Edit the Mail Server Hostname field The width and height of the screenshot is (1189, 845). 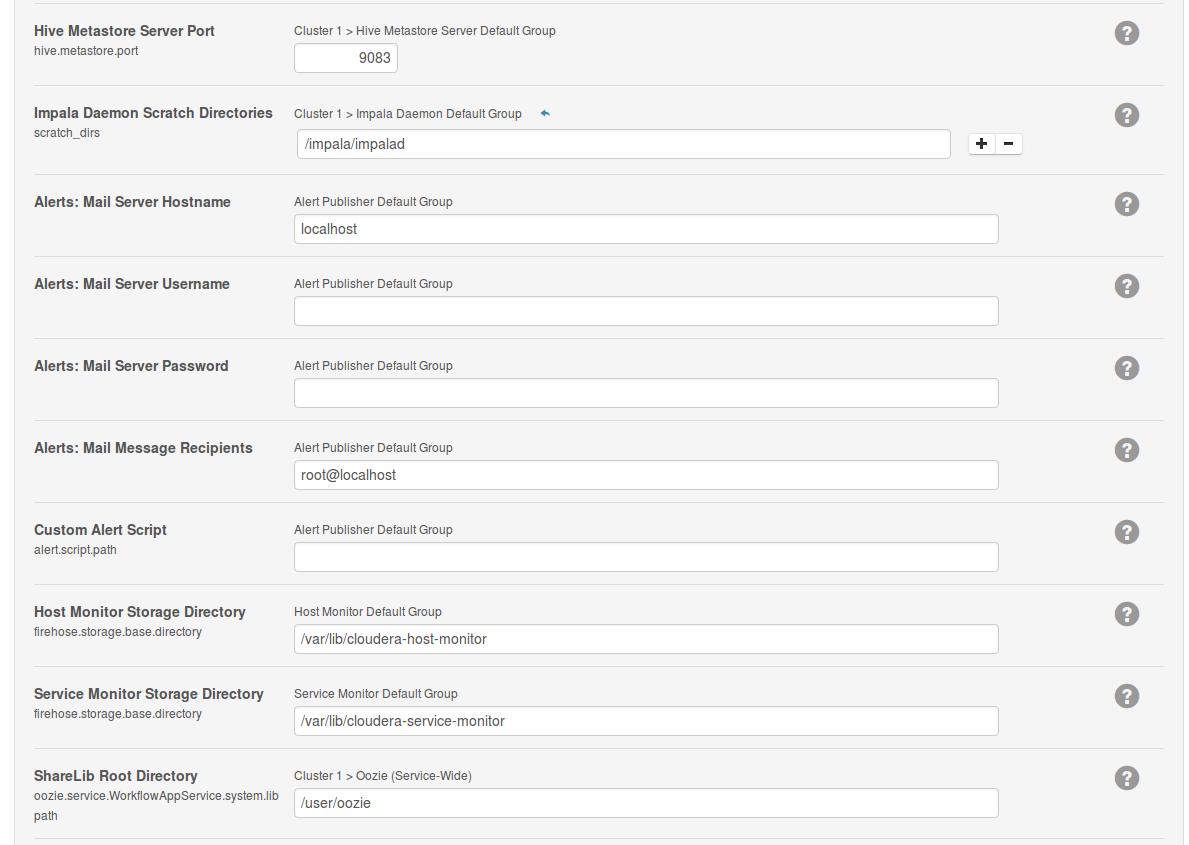click(646, 229)
